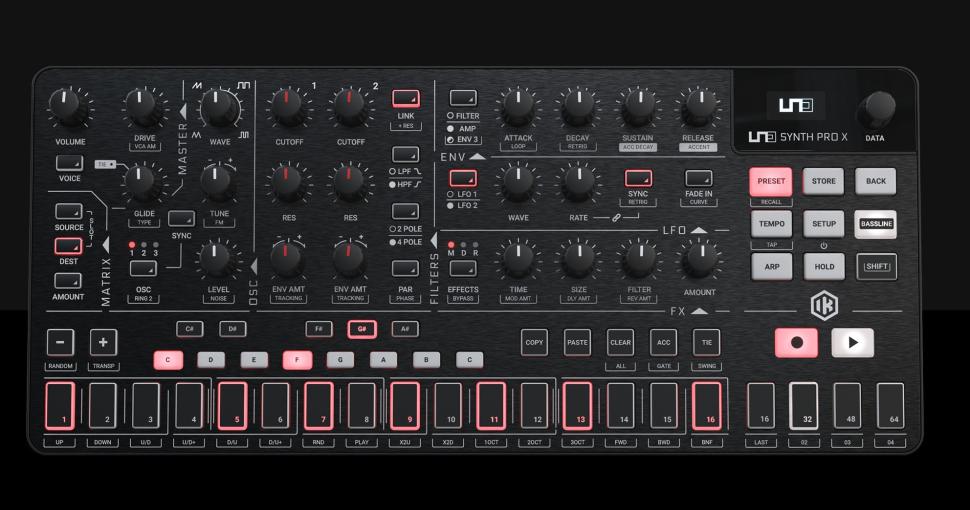The height and width of the screenshot is (510, 970).
Task: Click the VOICE mode button
Action: coord(69,163)
